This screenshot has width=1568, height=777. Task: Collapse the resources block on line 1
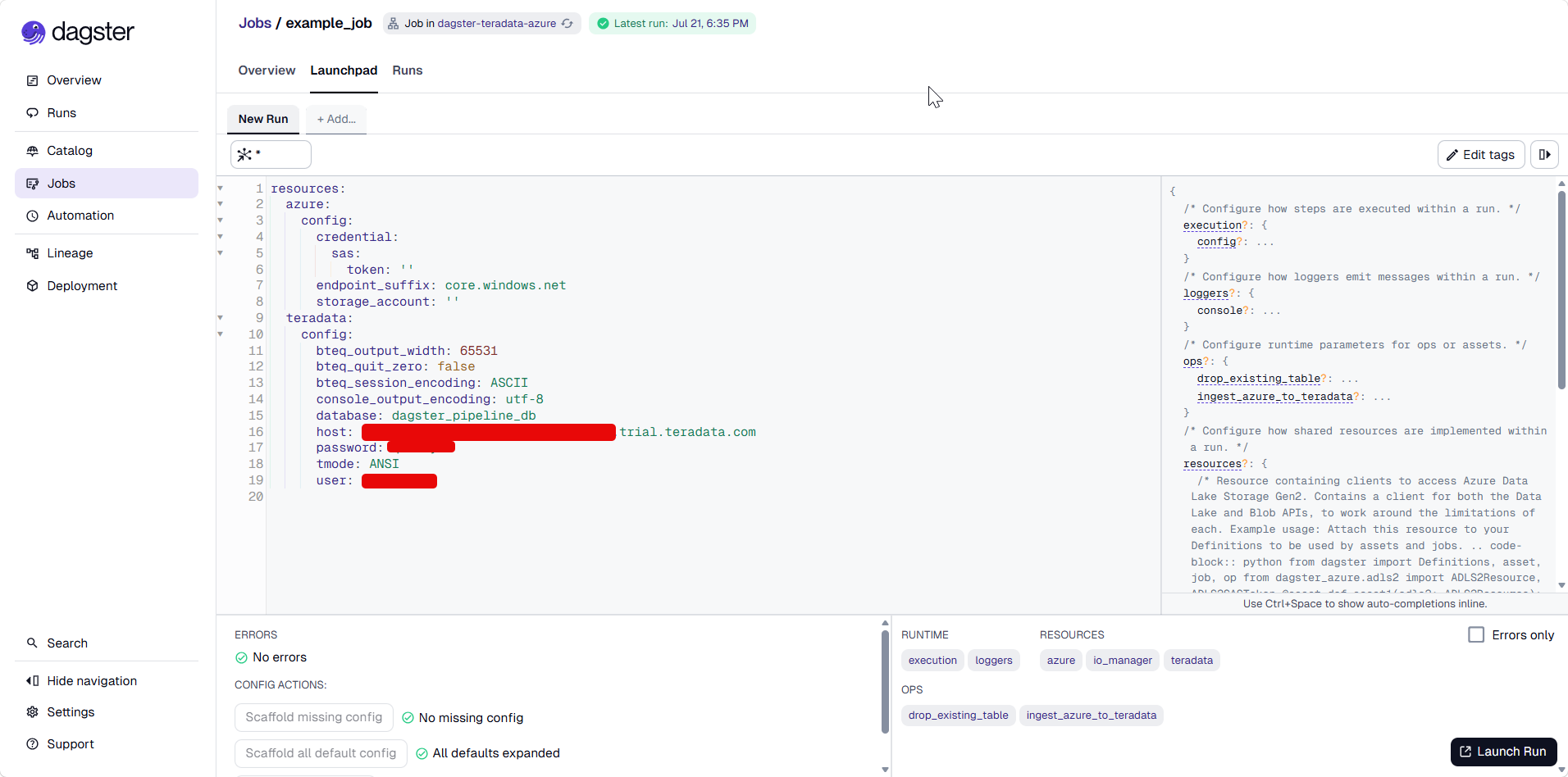(x=221, y=189)
